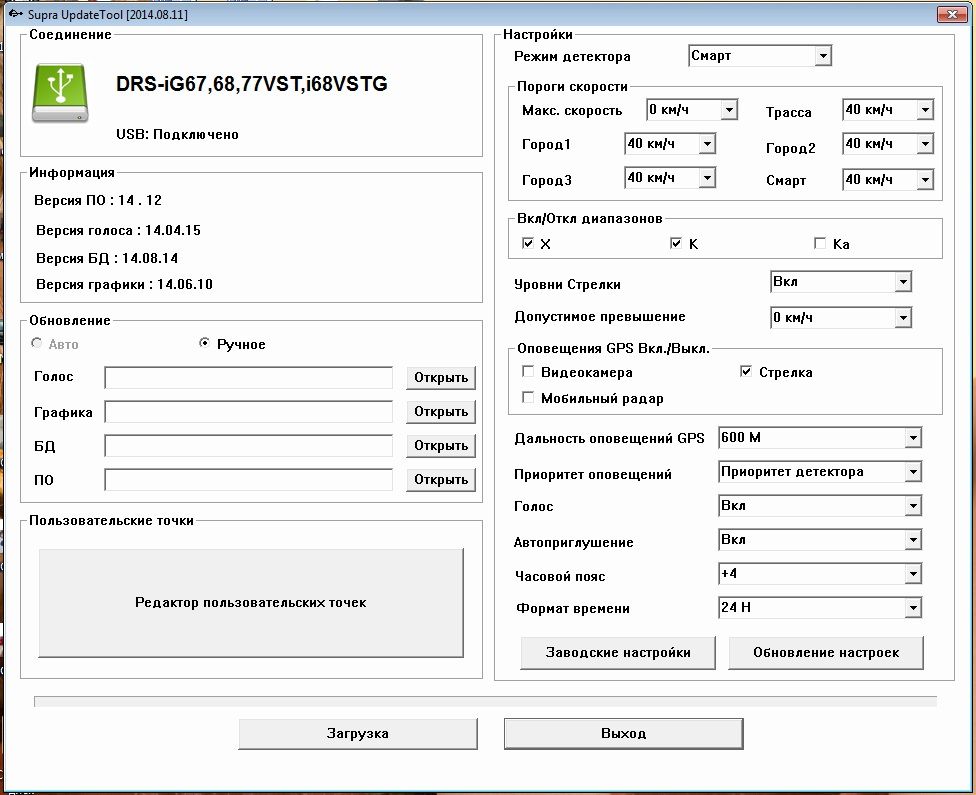Click the download progress bar

(486, 702)
